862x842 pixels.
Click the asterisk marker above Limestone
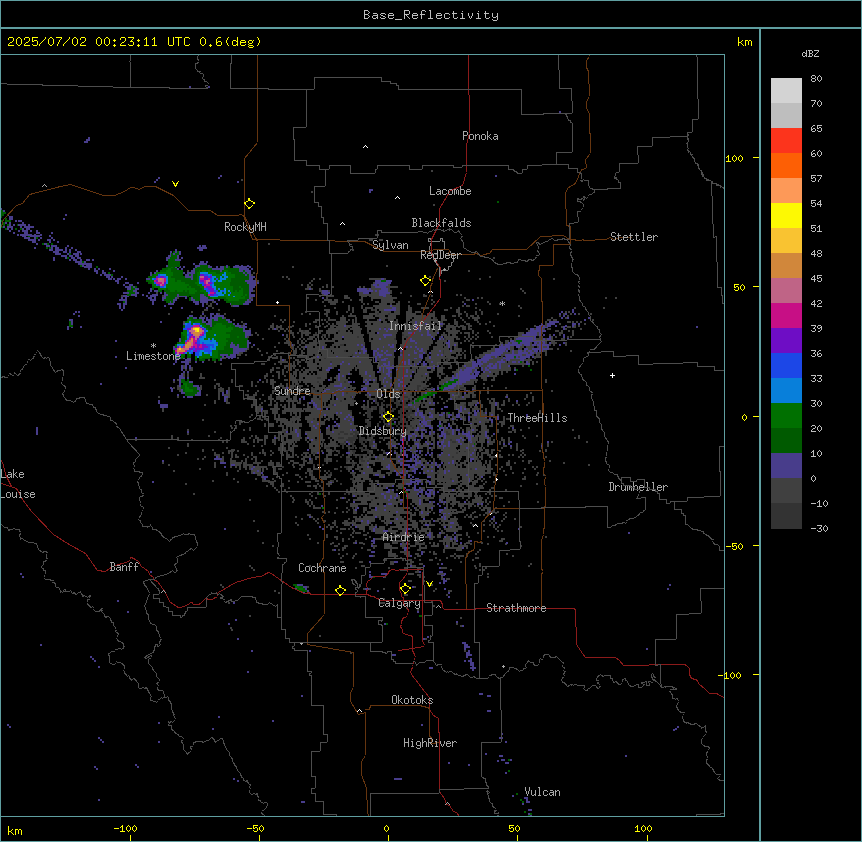pos(153,346)
